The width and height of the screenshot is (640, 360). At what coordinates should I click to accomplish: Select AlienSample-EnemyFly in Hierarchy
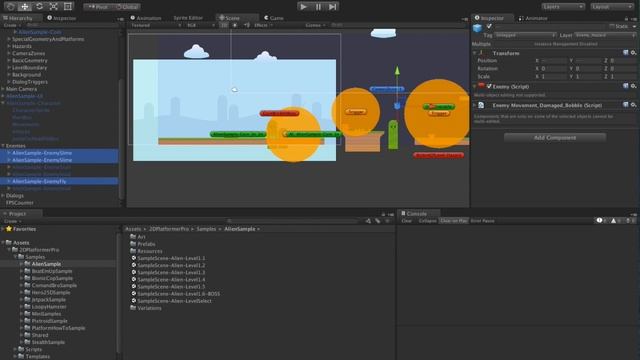39,181
